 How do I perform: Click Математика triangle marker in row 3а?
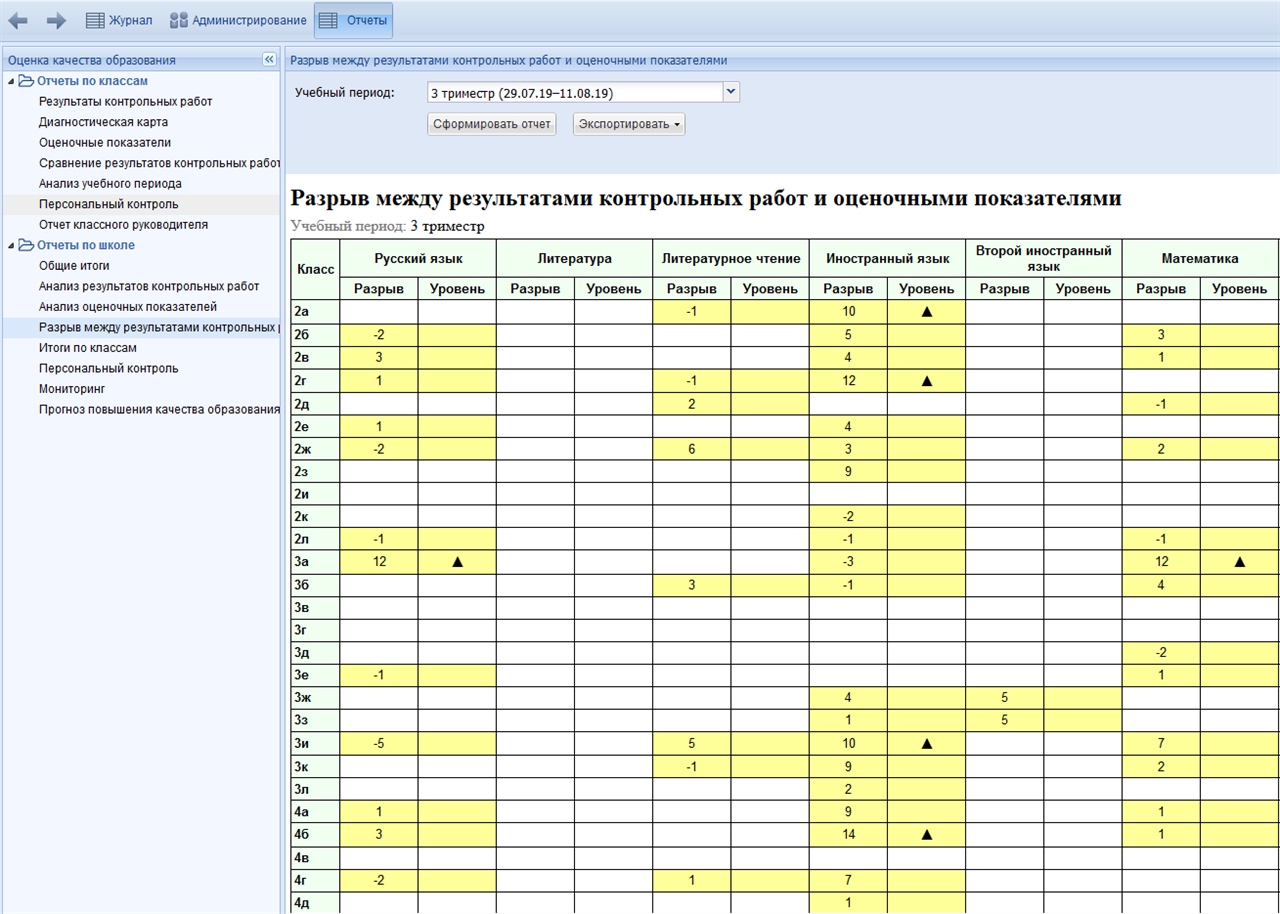coord(1239,562)
